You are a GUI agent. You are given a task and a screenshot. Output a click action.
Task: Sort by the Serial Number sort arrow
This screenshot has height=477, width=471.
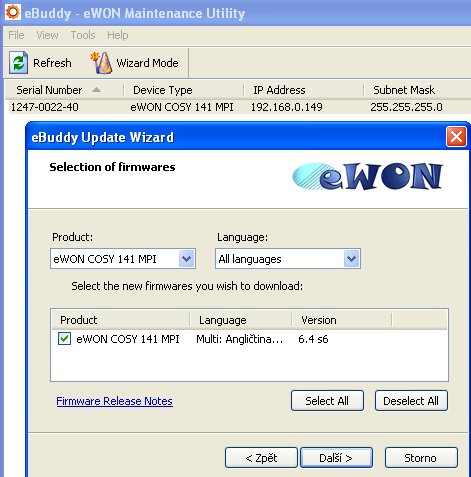coord(96,90)
